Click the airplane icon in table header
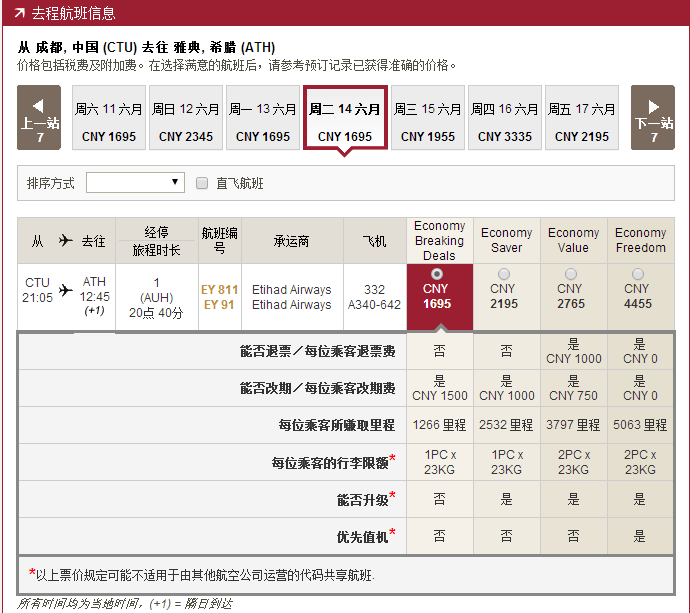Viewport: 690px width, 613px height. pyautogui.click(x=66, y=240)
